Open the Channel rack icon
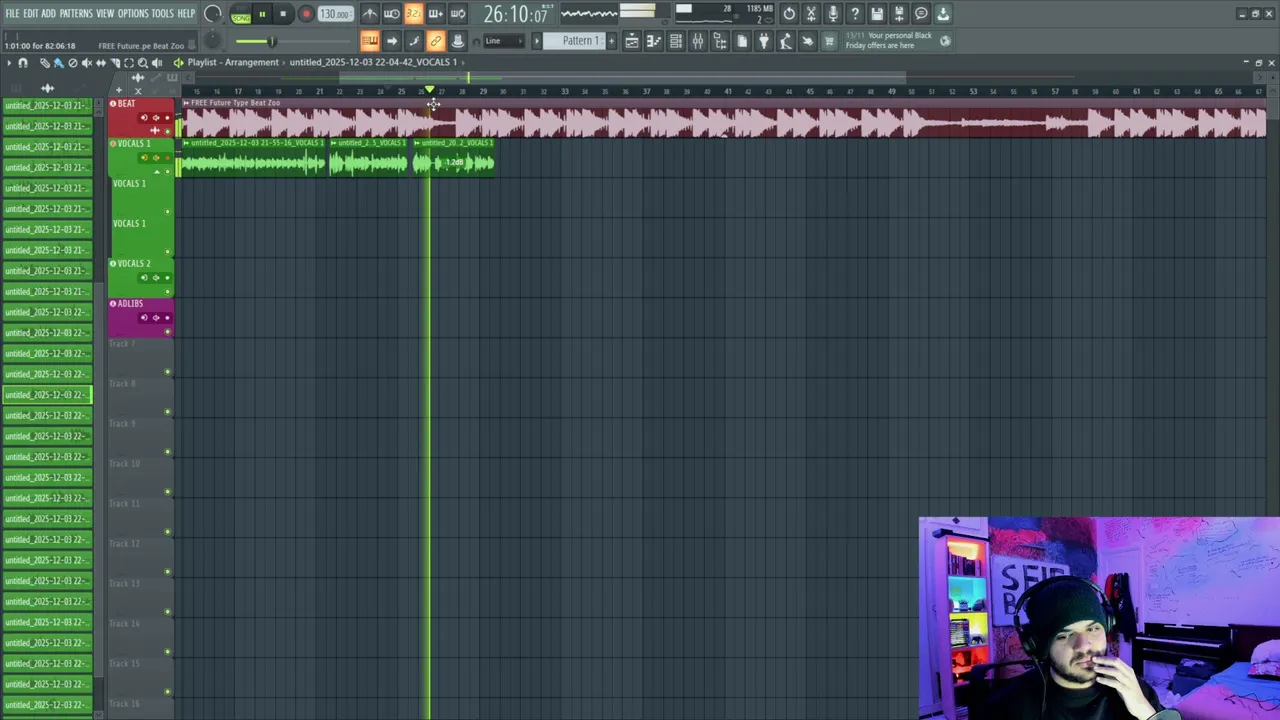The image size is (1280, 720). coord(676,41)
